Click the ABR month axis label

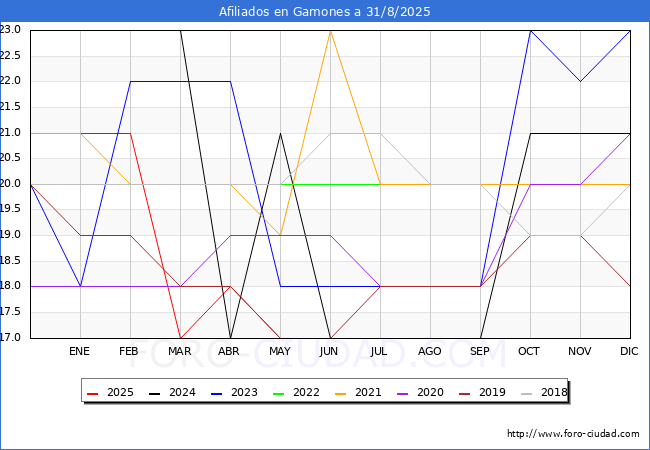229,351
